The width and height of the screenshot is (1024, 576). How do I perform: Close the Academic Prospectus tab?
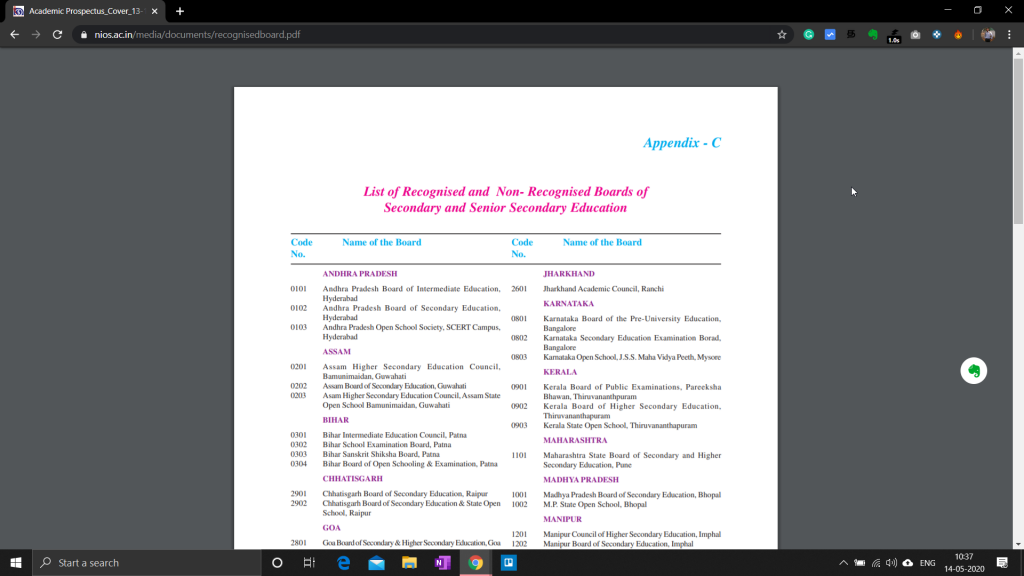pos(155,11)
